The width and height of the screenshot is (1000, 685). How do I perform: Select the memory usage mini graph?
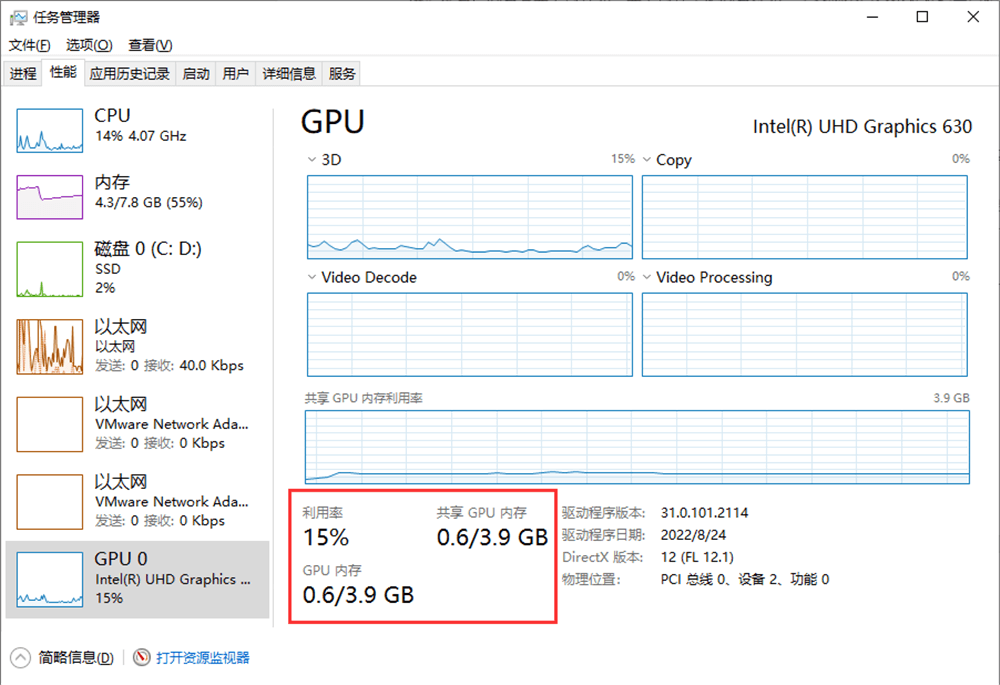(49, 195)
